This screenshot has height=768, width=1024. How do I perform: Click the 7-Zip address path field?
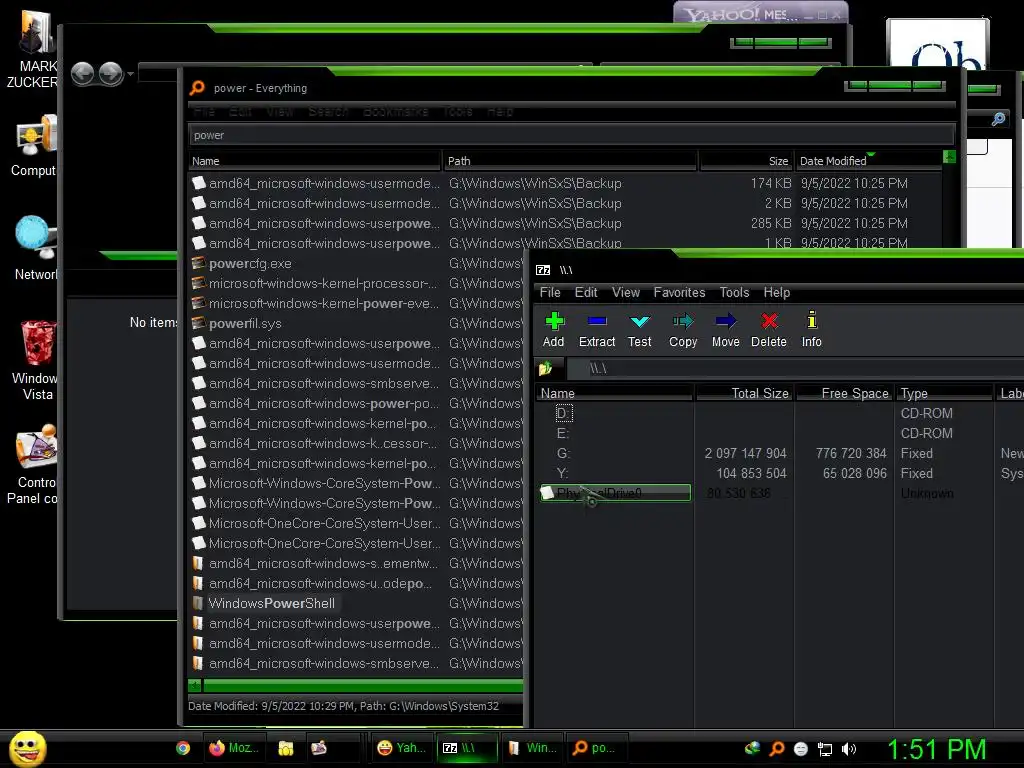(795, 369)
